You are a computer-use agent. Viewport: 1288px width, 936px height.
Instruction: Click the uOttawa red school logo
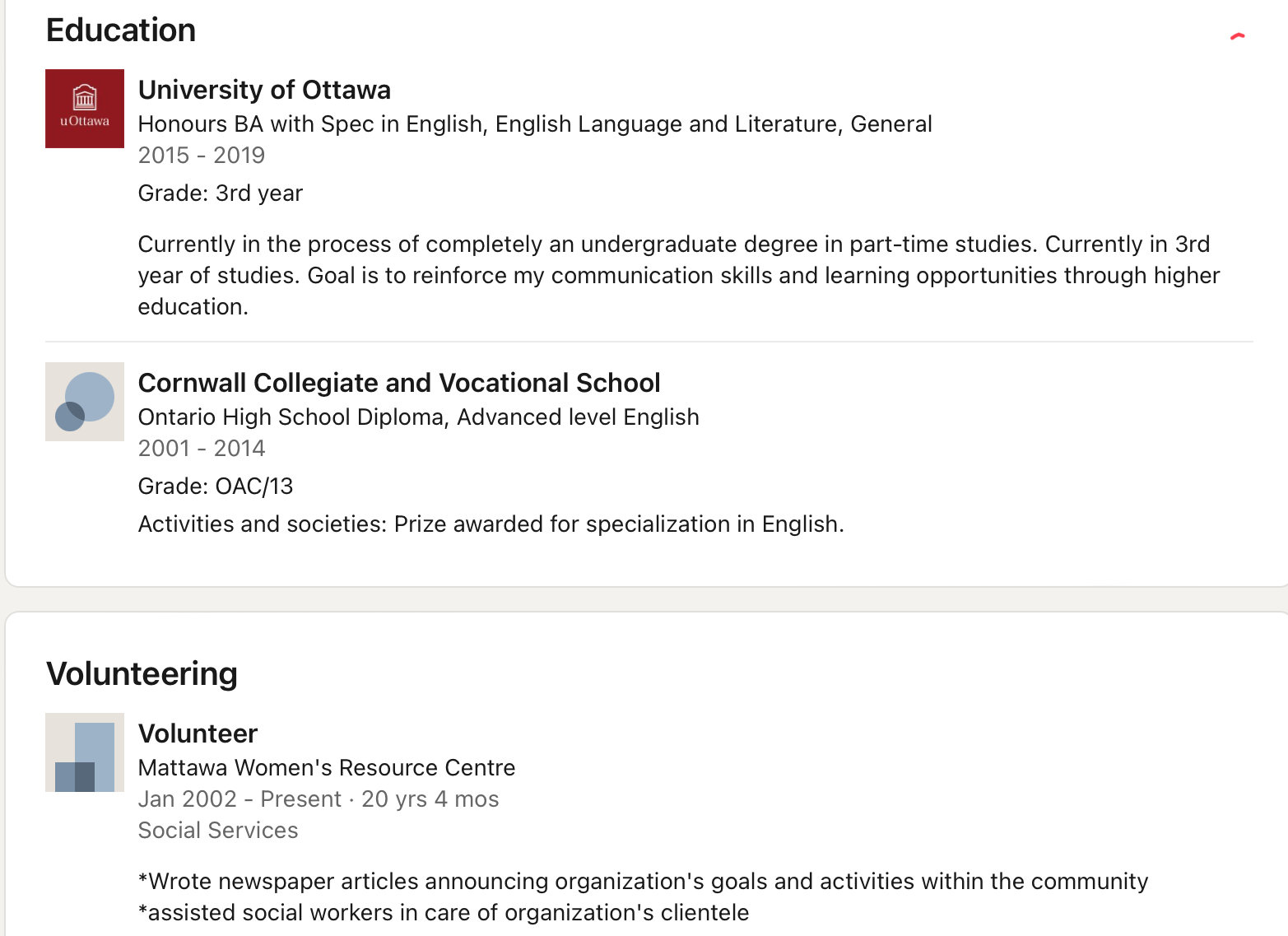[x=85, y=109]
